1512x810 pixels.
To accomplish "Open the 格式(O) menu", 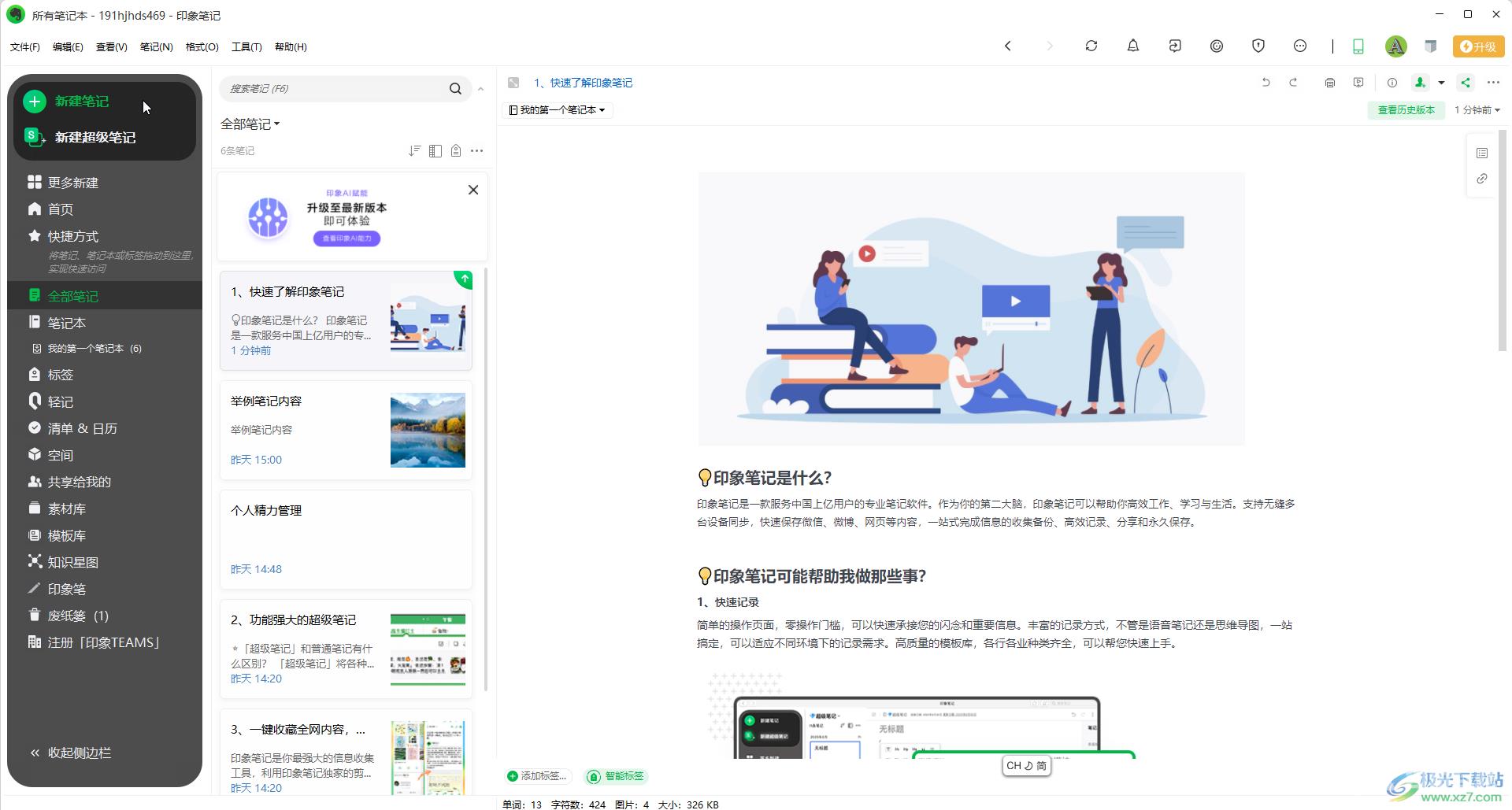I will click(202, 47).
